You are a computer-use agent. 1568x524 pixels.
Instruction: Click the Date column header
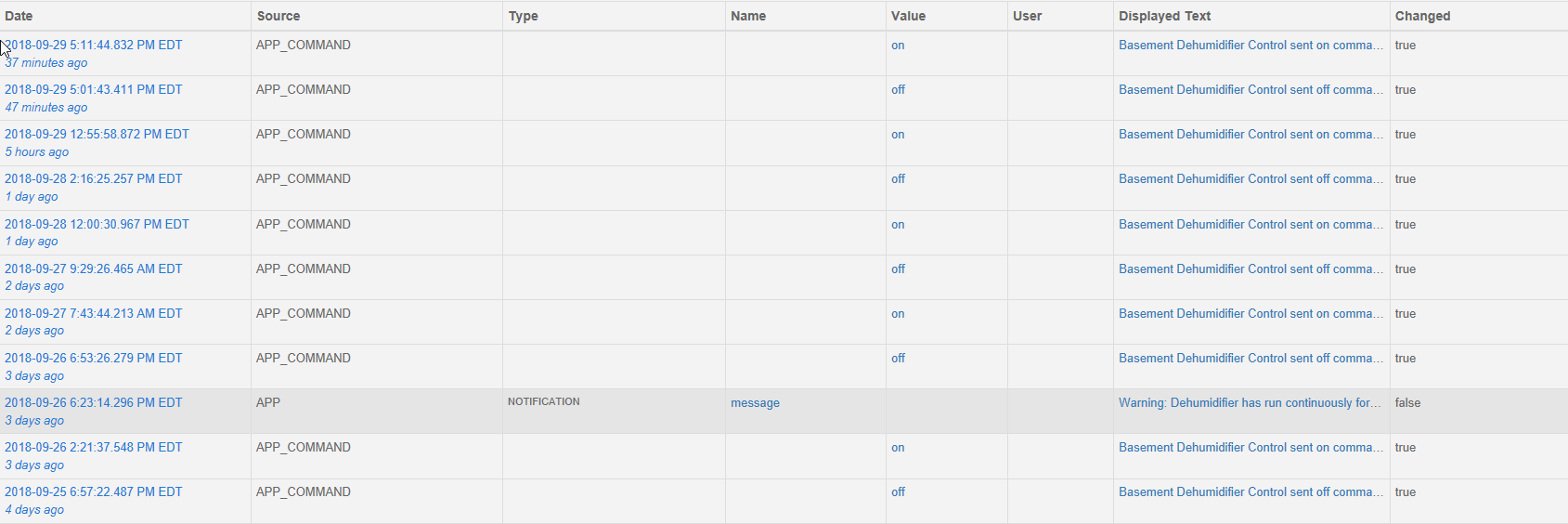click(x=19, y=16)
